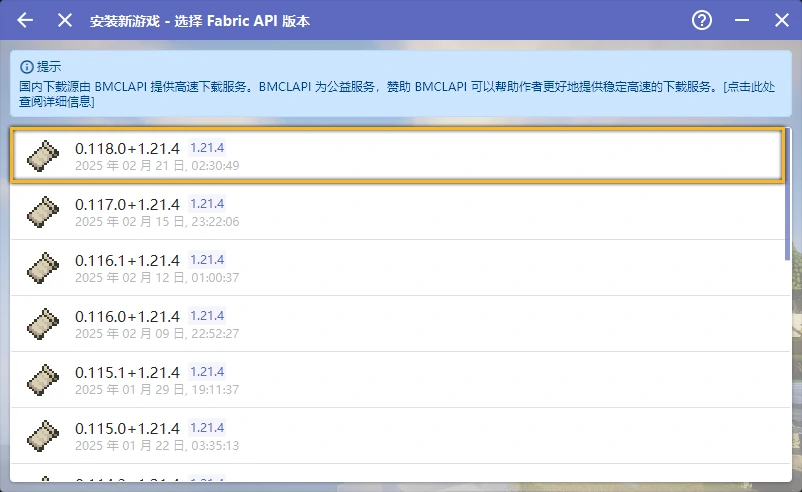Viewport: 802px width, 492px height.
Task: Click date 2025 年 01 月 22 日, 03:35:13
Action: (157, 445)
